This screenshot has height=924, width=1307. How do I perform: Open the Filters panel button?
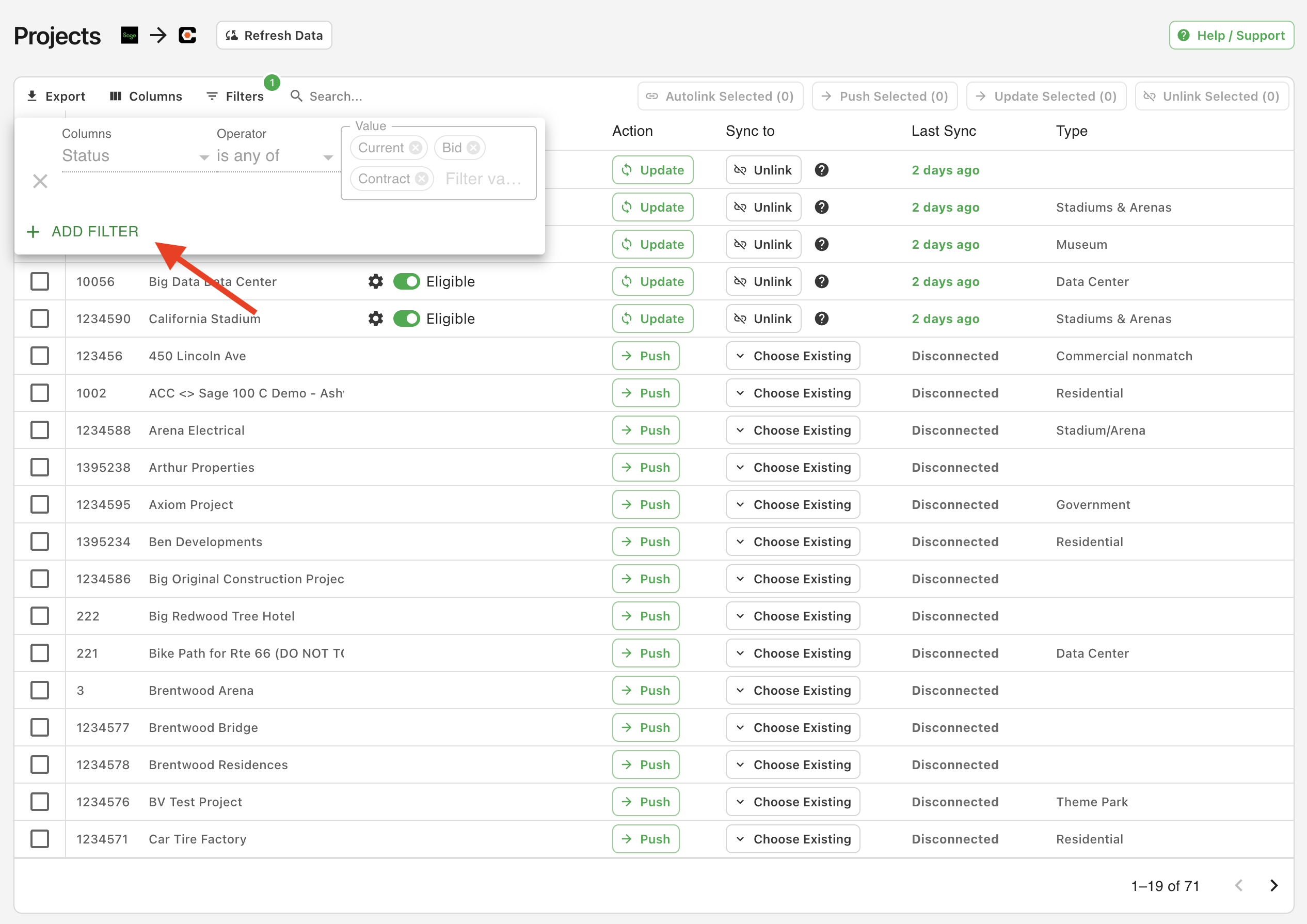pyautogui.click(x=236, y=95)
